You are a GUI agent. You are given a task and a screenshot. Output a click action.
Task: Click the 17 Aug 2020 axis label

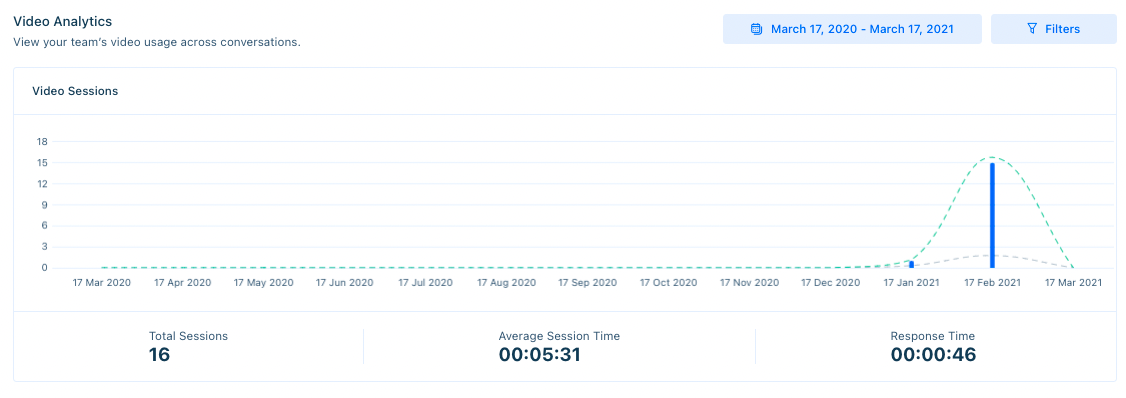[x=506, y=283]
